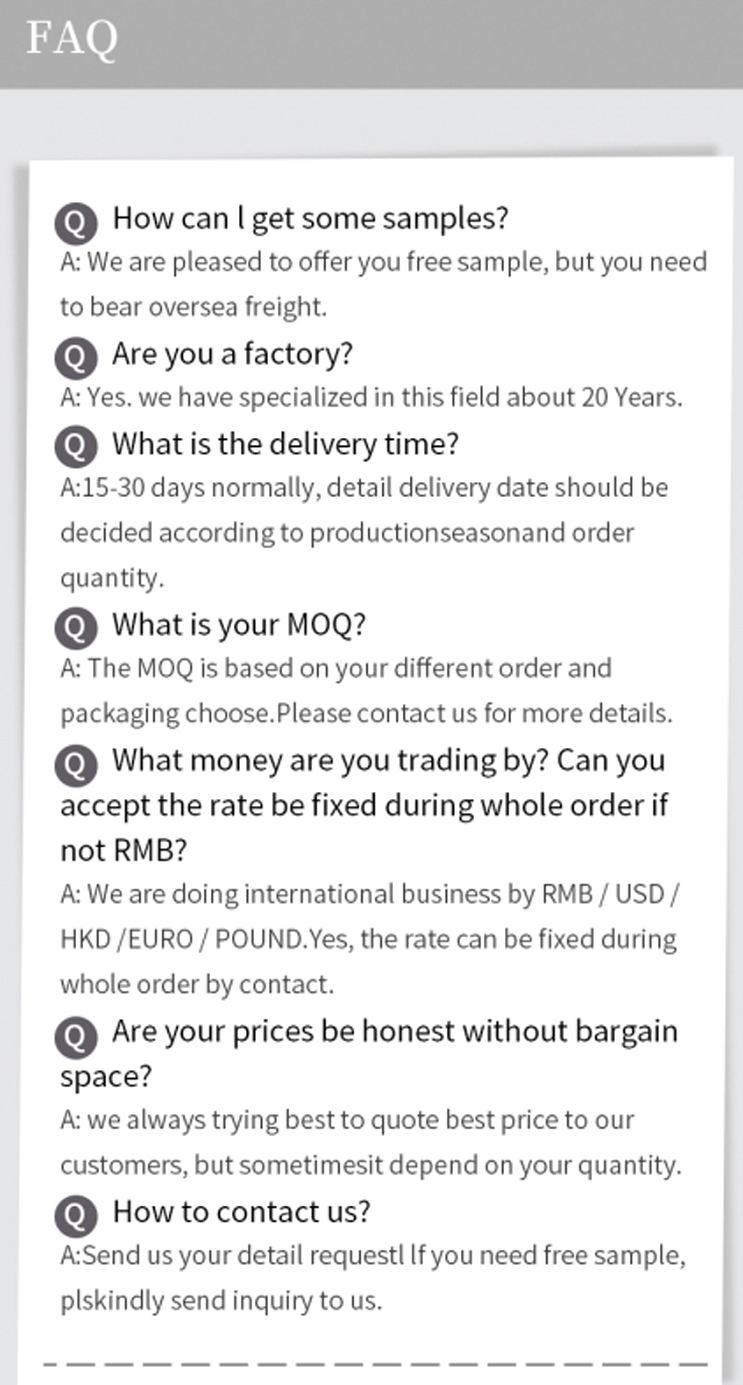Click the Q icon beside the trading money question
The height and width of the screenshot is (1385, 743).
(76, 764)
